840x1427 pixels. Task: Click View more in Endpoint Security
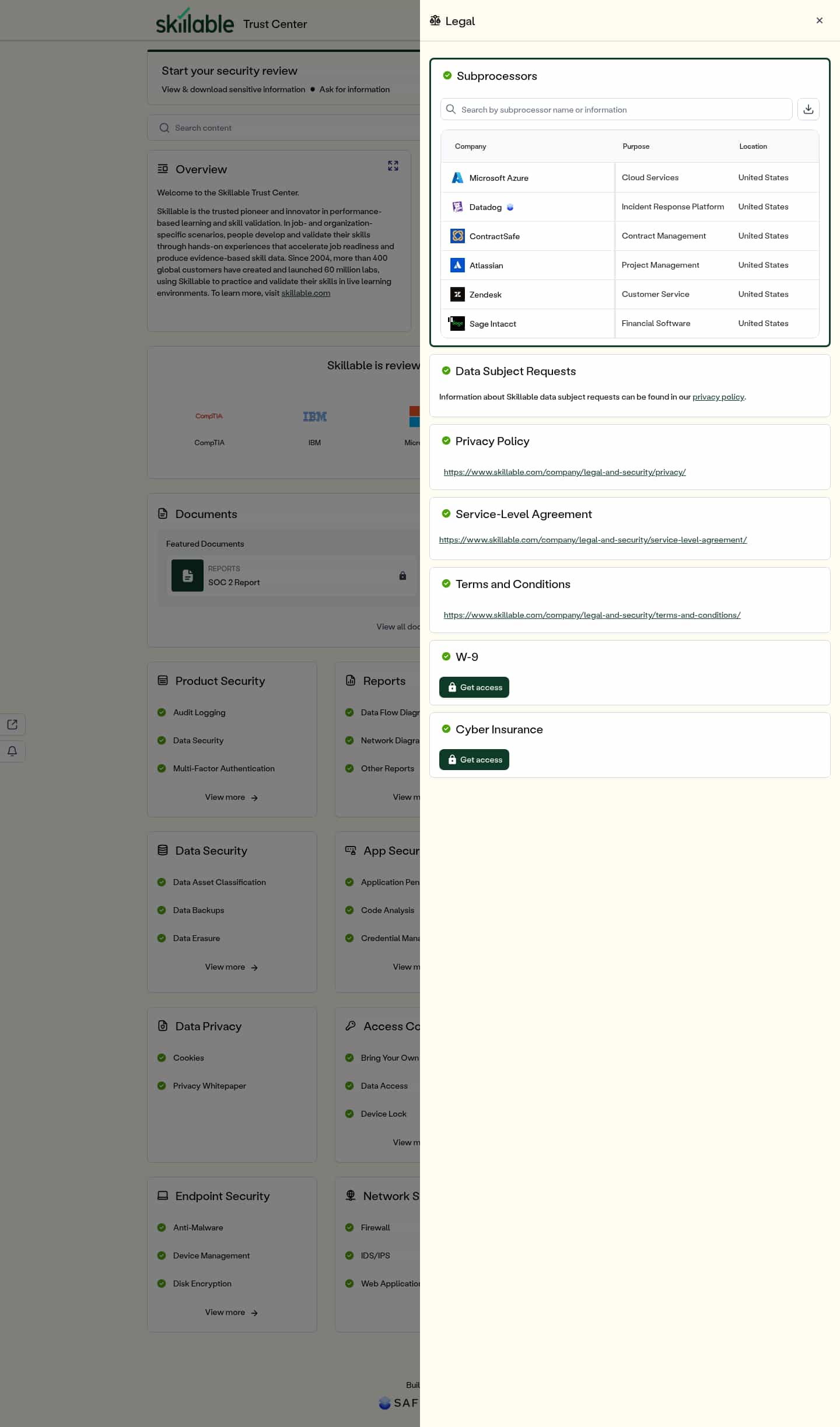tap(232, 1313)
